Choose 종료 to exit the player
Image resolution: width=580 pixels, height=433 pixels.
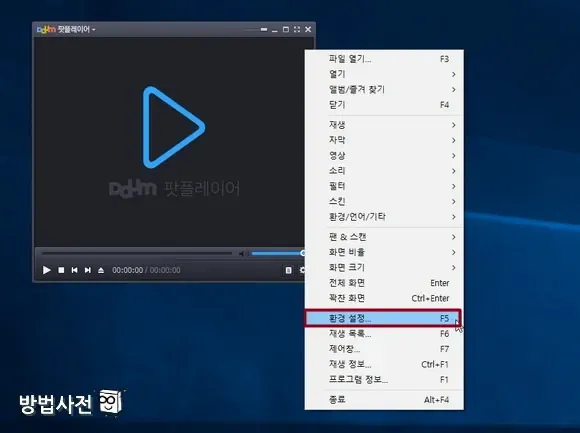(384, 400)
